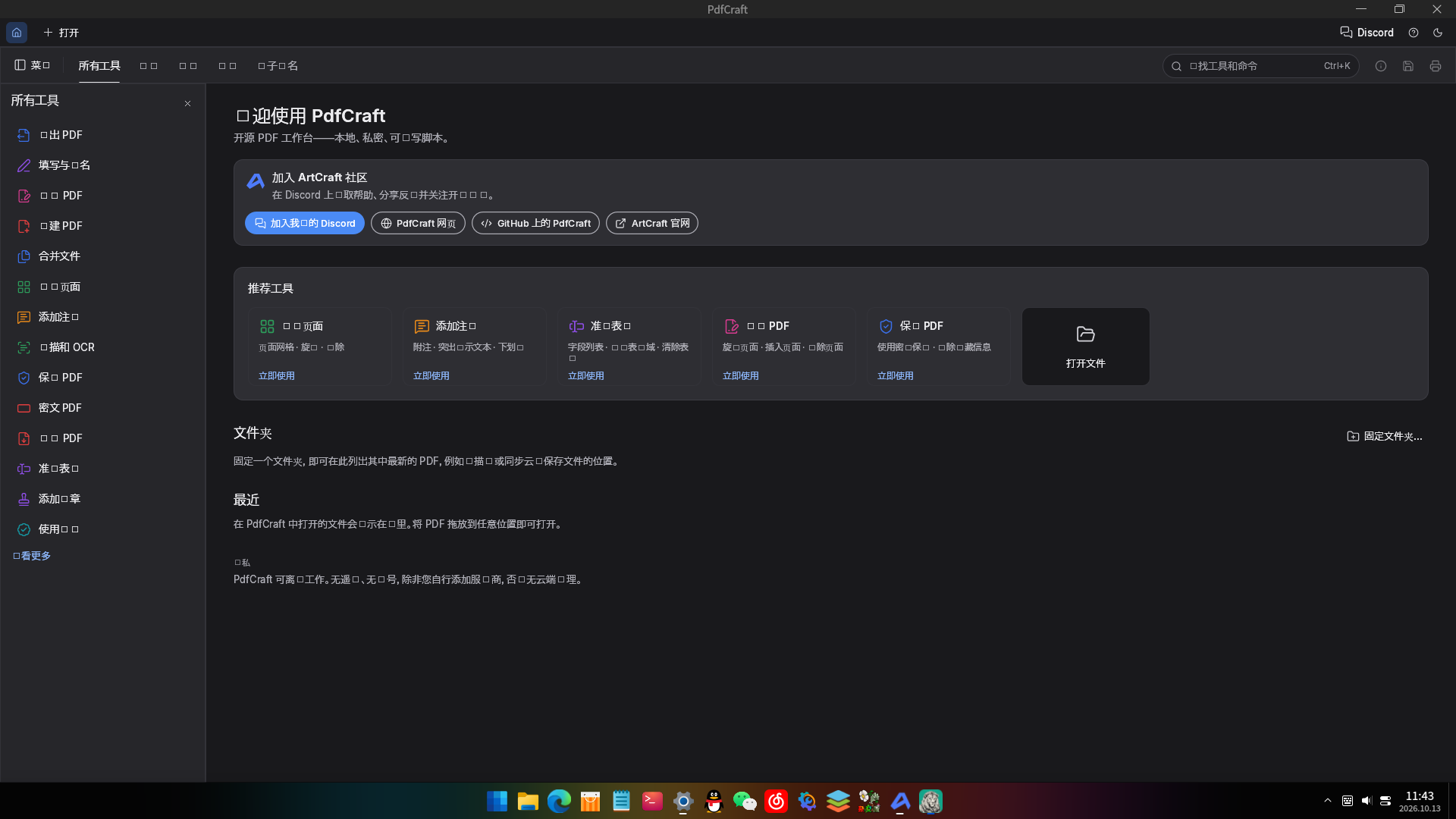Click the 固定文件夹 button
Screen dimensions: 1456x819
point(1385,436)
